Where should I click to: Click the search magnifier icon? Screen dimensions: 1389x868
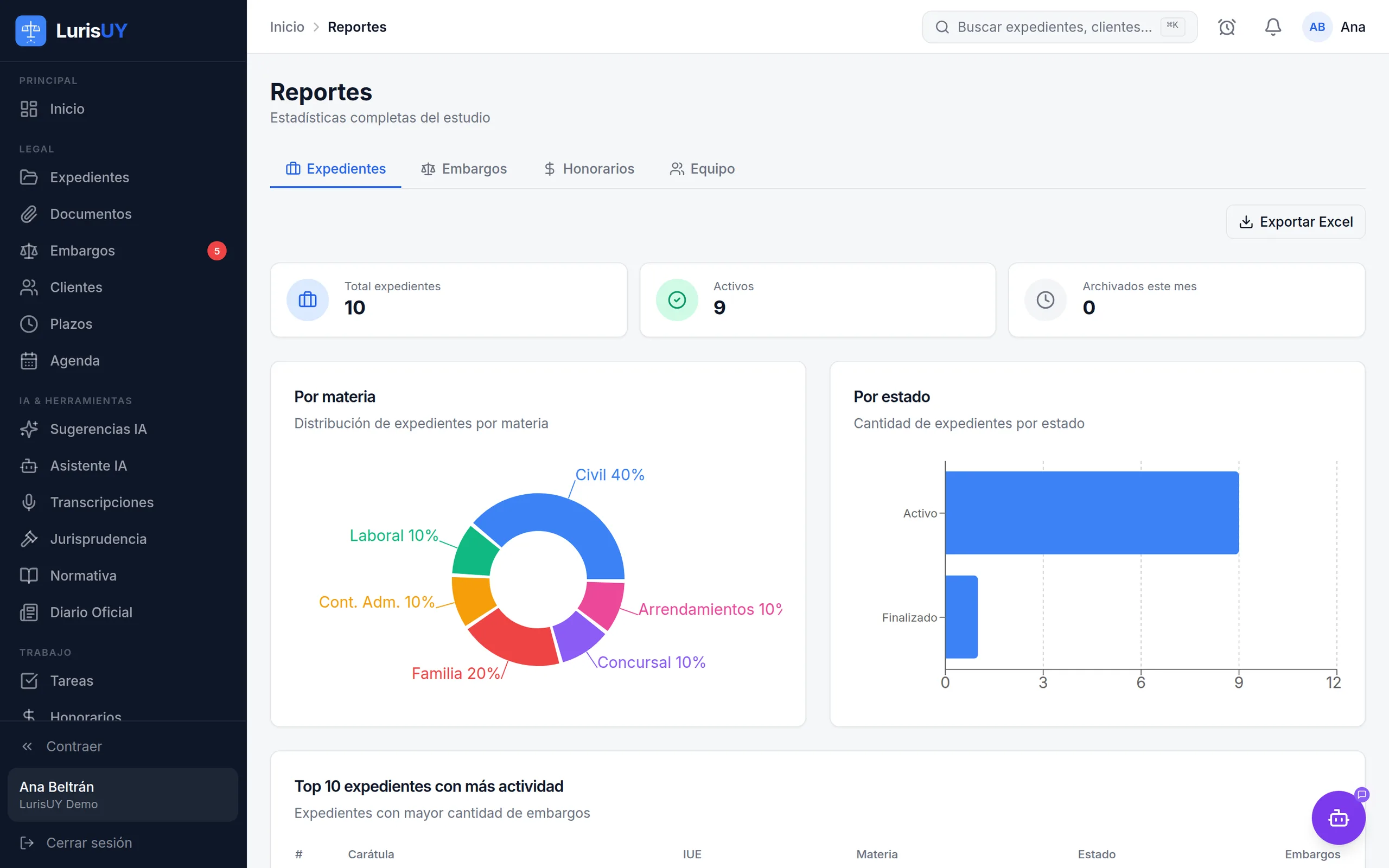pyautogui.click(x=942, y=27)
